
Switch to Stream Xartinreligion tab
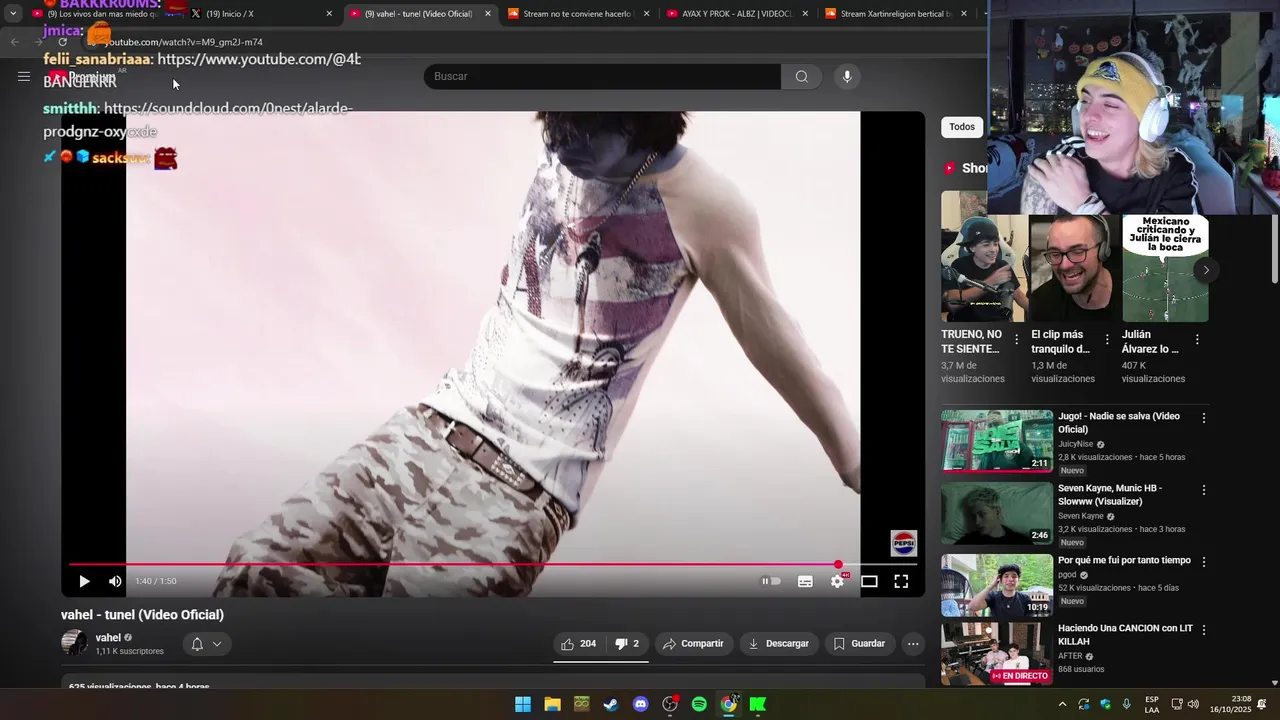click(896, 14)
